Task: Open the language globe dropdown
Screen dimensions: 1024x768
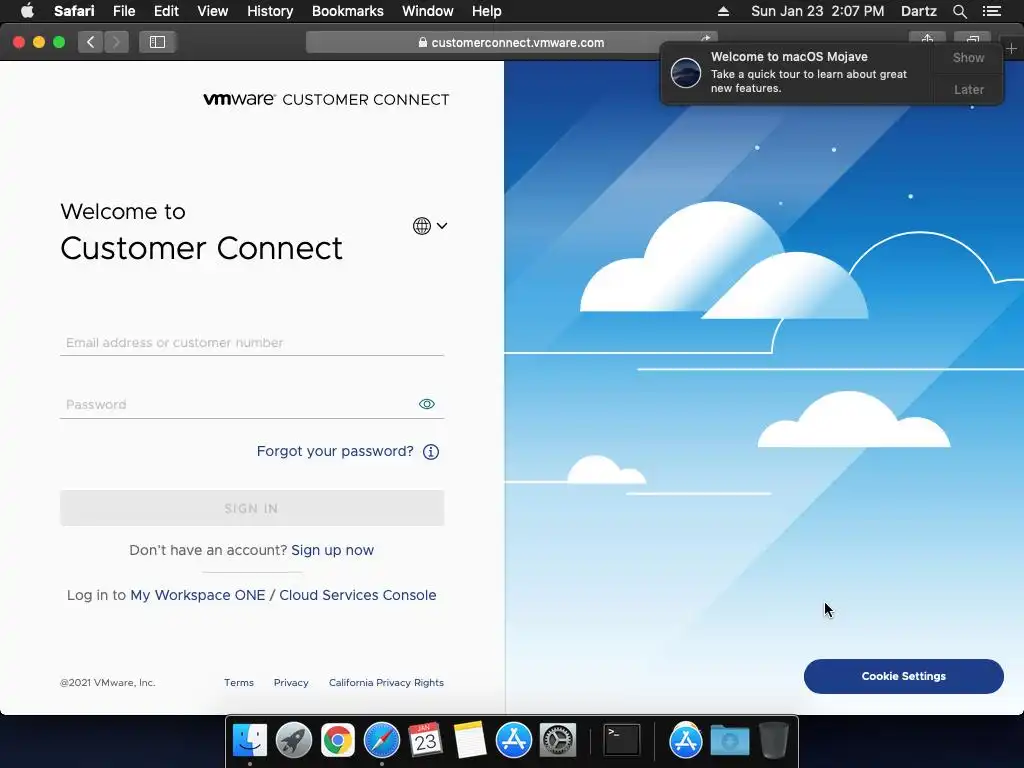Action: click(x=430, y=226)
